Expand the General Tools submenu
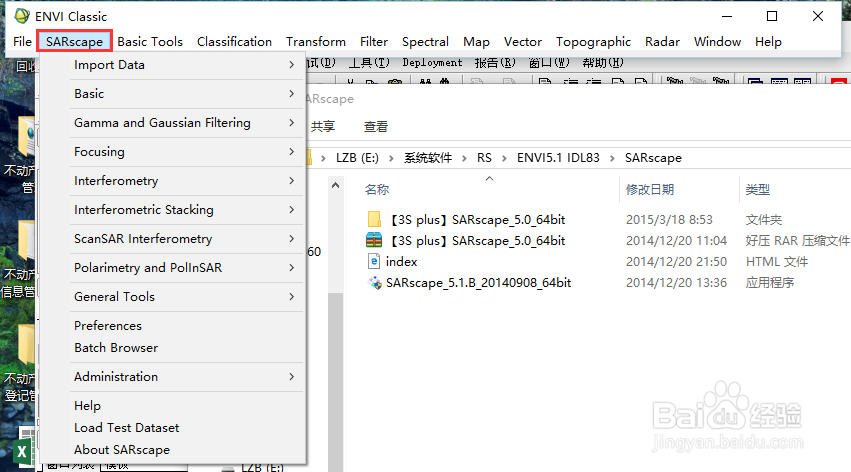Image resolution: width=851 pixels, height=472 pixels. tap(186, 297)
